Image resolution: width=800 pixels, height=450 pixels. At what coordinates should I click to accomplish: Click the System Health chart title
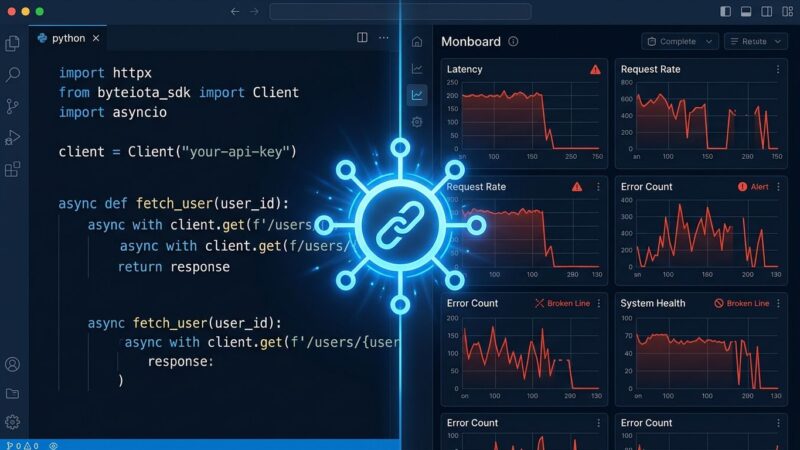(x=653, y=303)
